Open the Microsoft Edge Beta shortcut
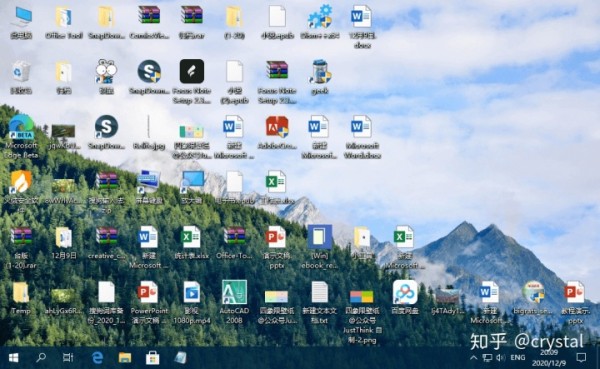The height and width of the screenshot is (369, 600). (21, 126)
